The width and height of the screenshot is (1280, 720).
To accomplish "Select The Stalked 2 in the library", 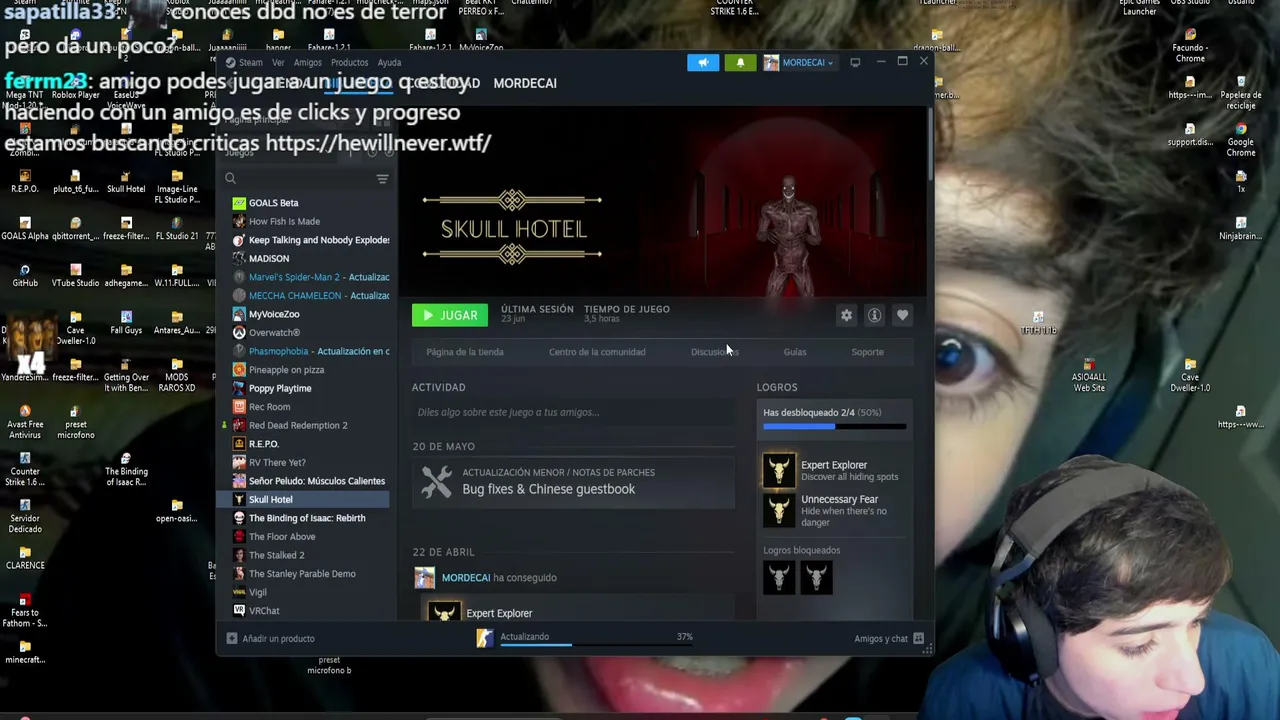I will pyautogui.click(x=310, y=555).
